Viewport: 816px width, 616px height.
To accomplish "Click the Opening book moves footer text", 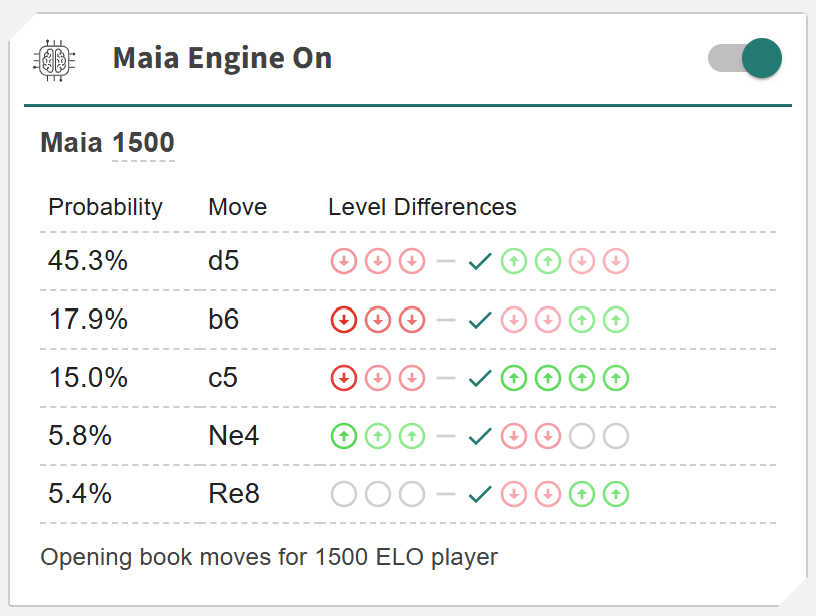I will point(269,557).
